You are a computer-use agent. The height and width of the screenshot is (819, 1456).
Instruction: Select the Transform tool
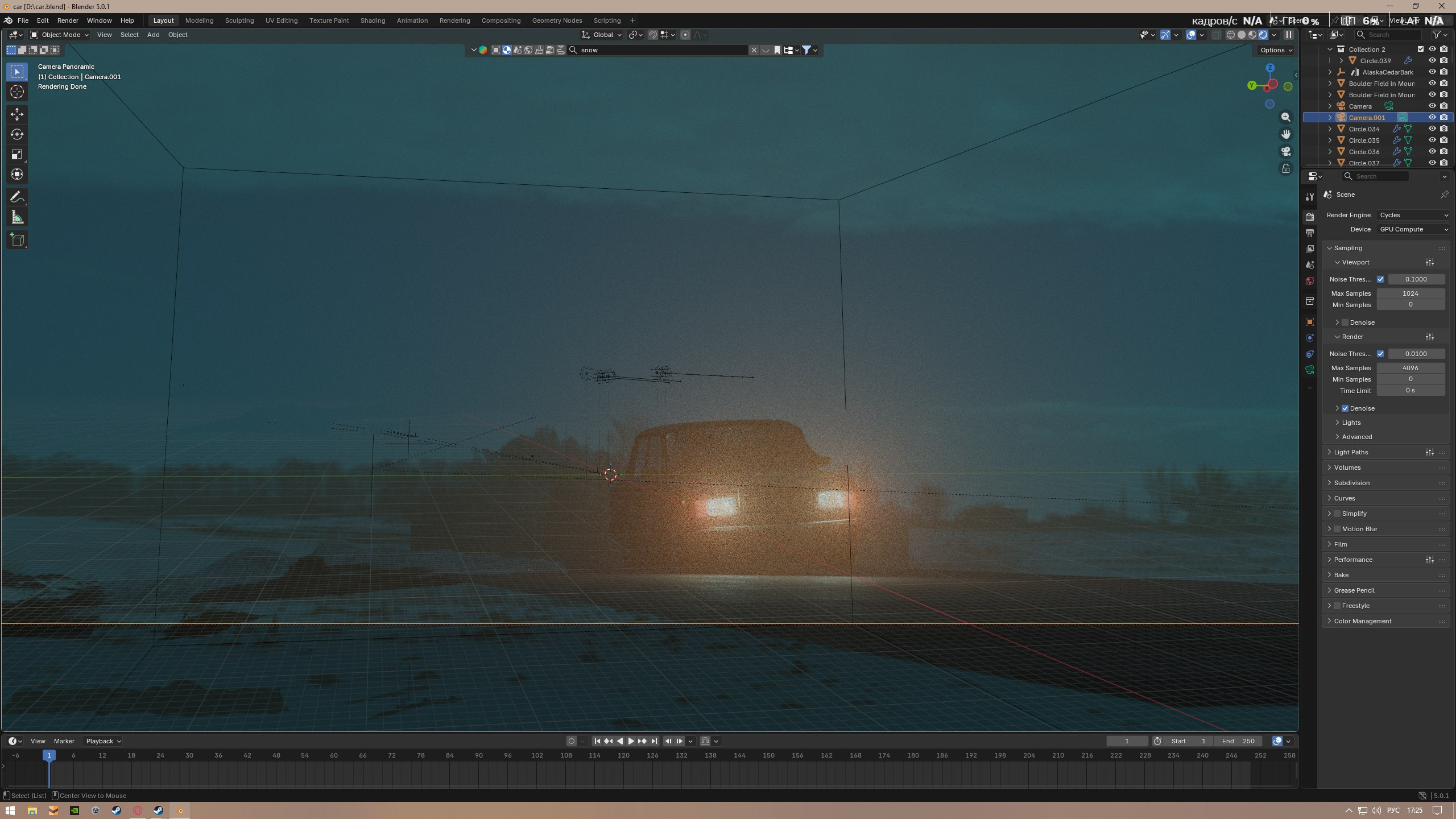click(x=17, y=174)
